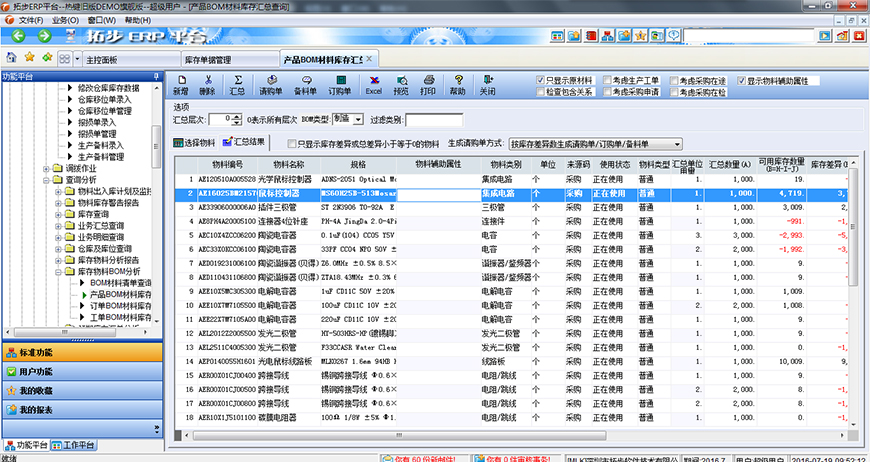
Task: Click the 删除 (Delete) scissors icon
Action: click(x=207, y=84)
